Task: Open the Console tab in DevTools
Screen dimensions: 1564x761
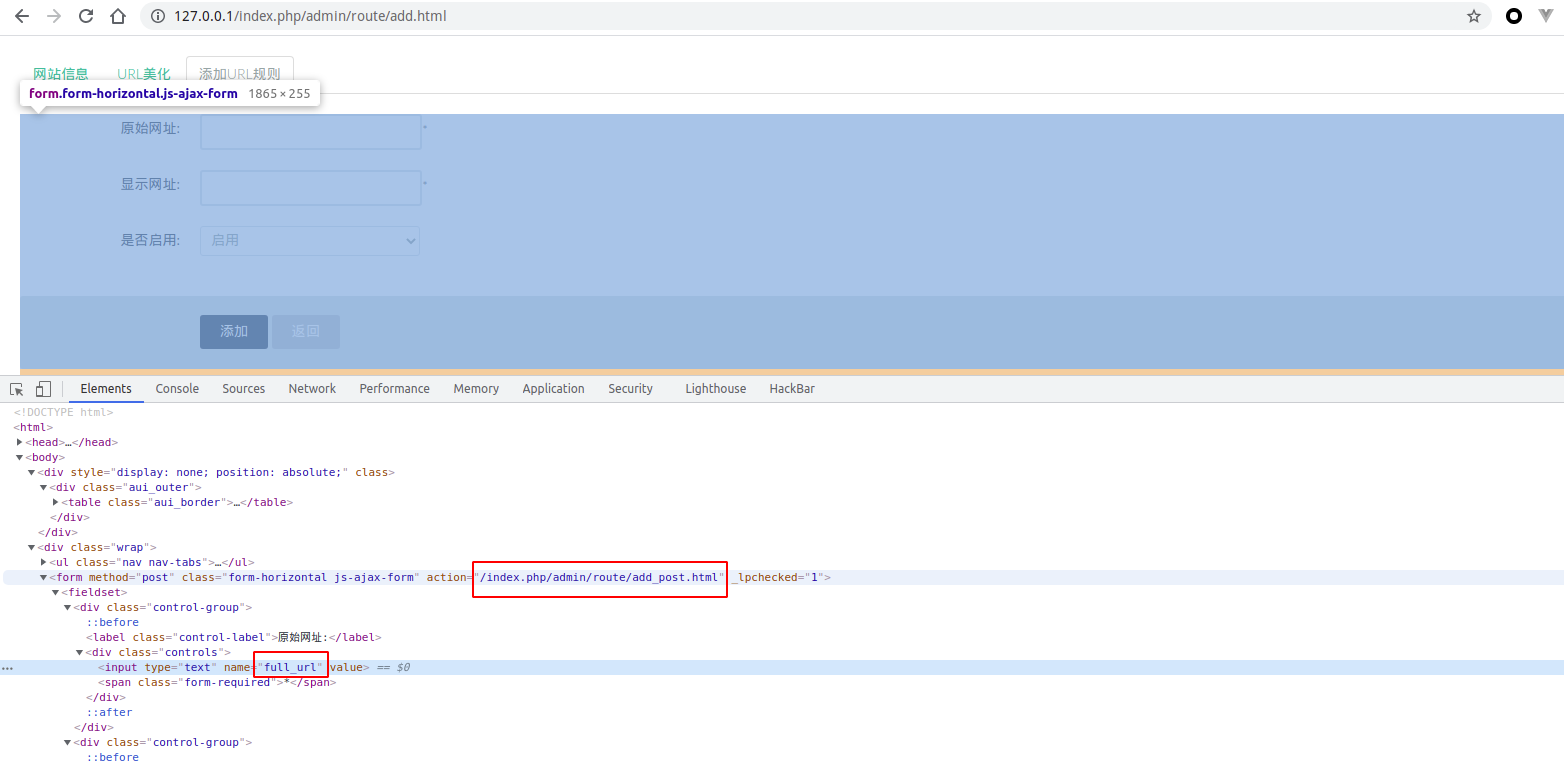Action: pos(177,389)
